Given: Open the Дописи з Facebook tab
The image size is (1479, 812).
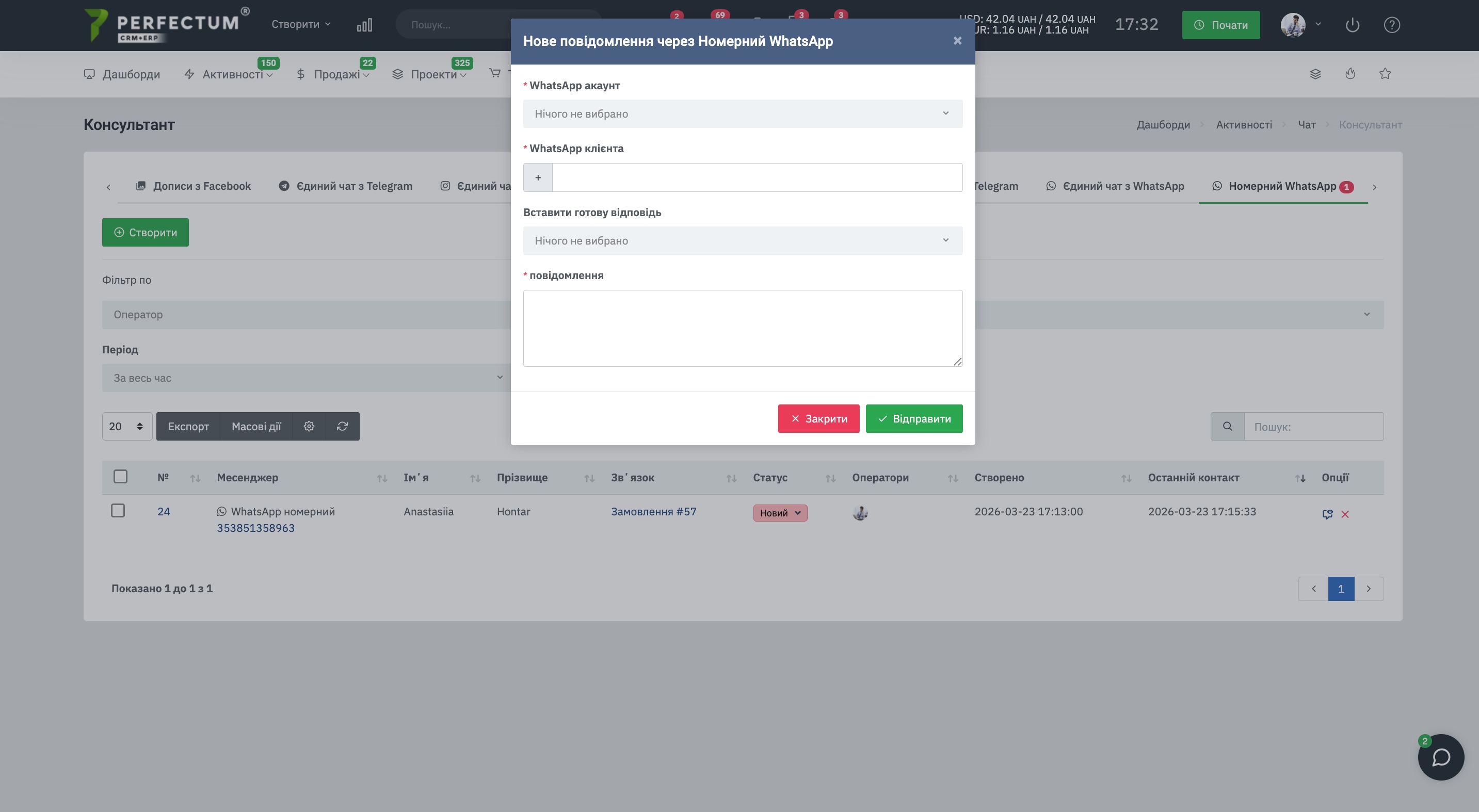Looking at the screenshot, I should click(194, 186).
